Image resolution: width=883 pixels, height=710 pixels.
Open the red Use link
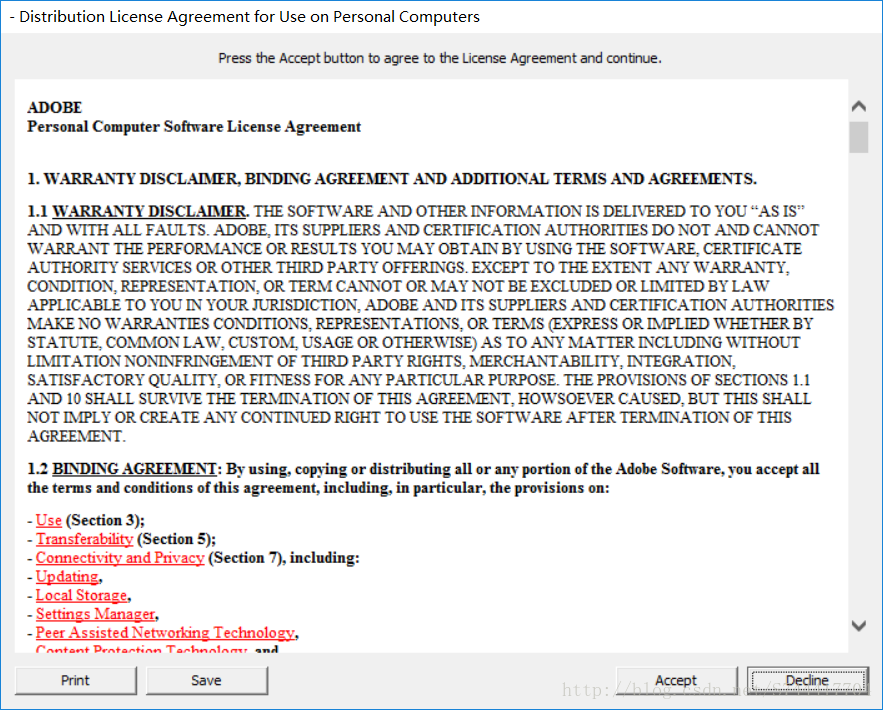click(49, 520)
